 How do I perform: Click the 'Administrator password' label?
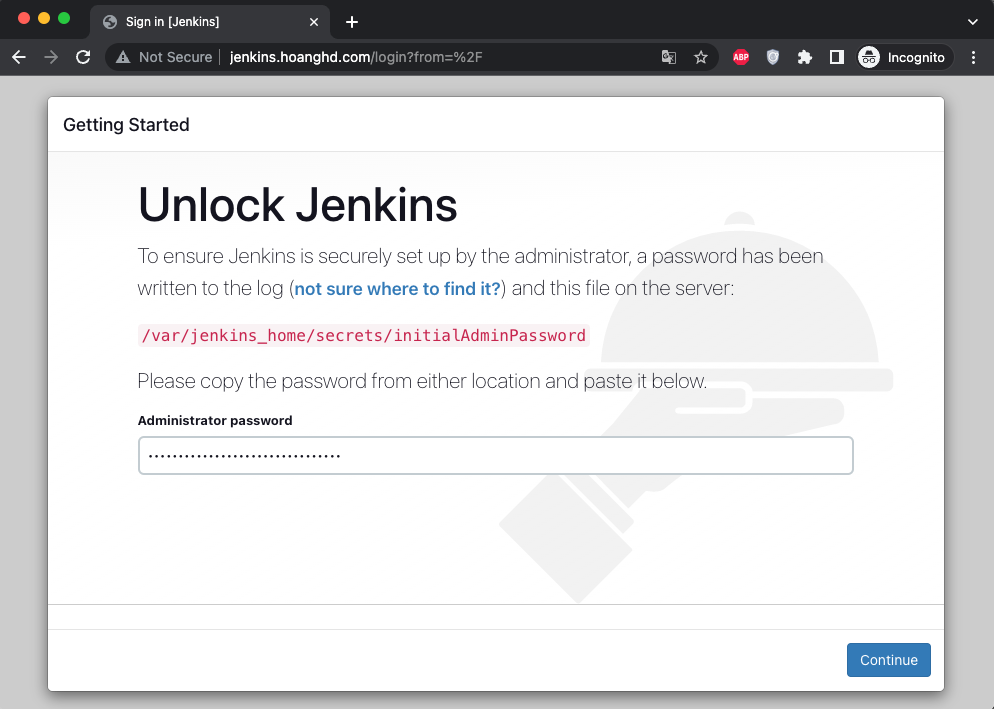pyautogui.click(x=215, y=420)
